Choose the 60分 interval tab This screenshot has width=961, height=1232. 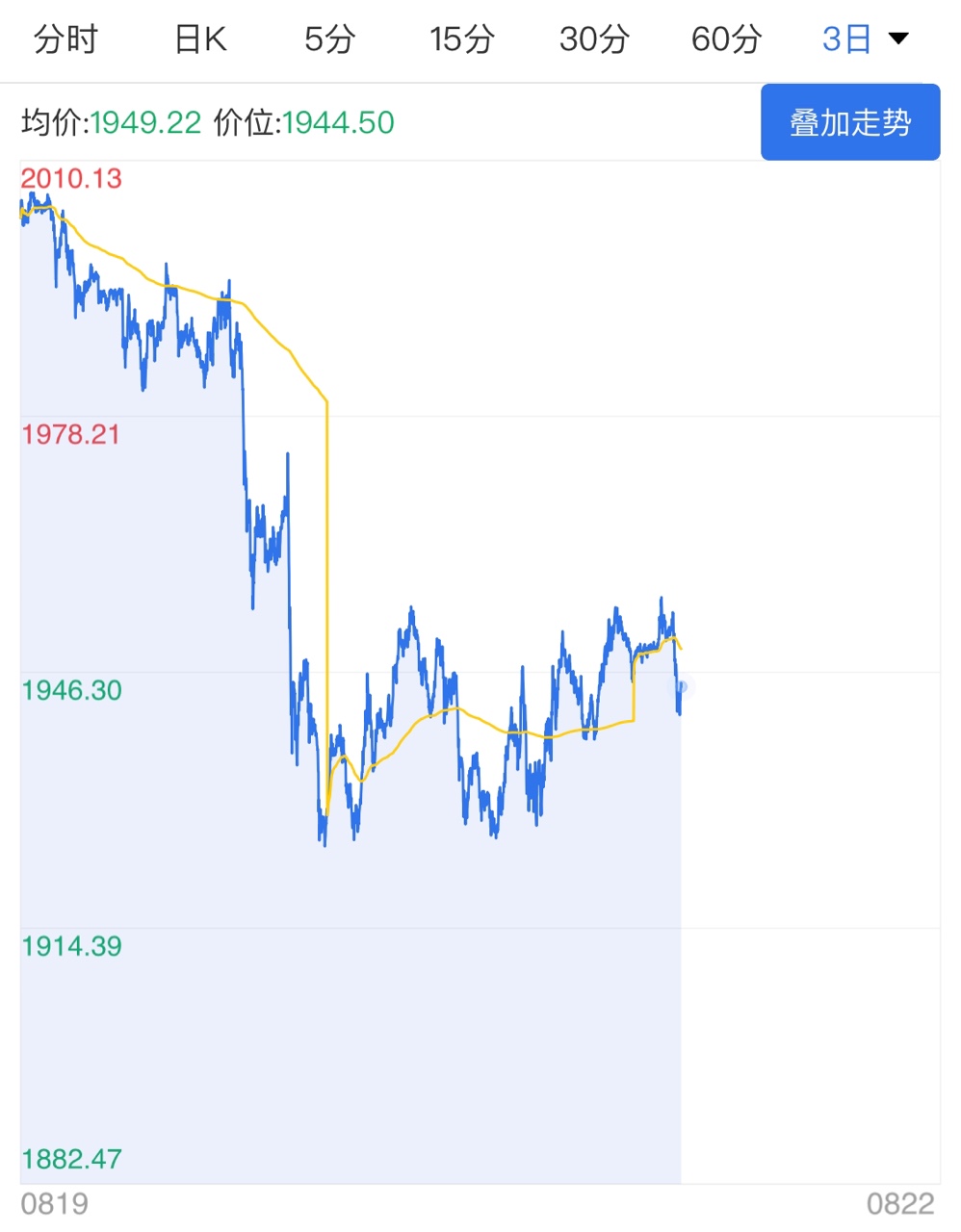(x=726, y=39)
